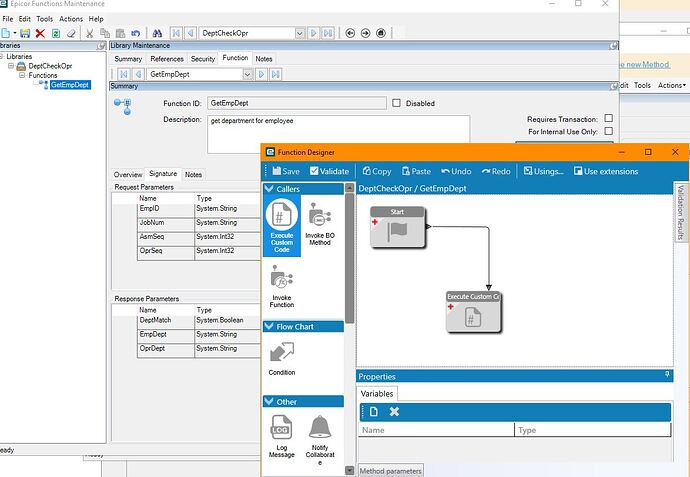Copy with the main toolbar copy icon
The height and width of the screenshot is (477, 690).
pos(105,33)
